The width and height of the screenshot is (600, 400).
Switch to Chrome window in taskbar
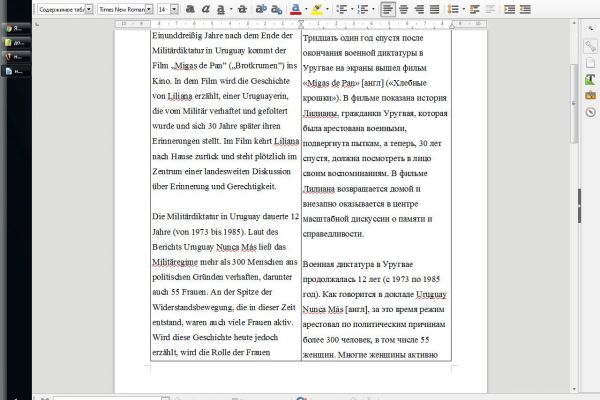[15, 28]
